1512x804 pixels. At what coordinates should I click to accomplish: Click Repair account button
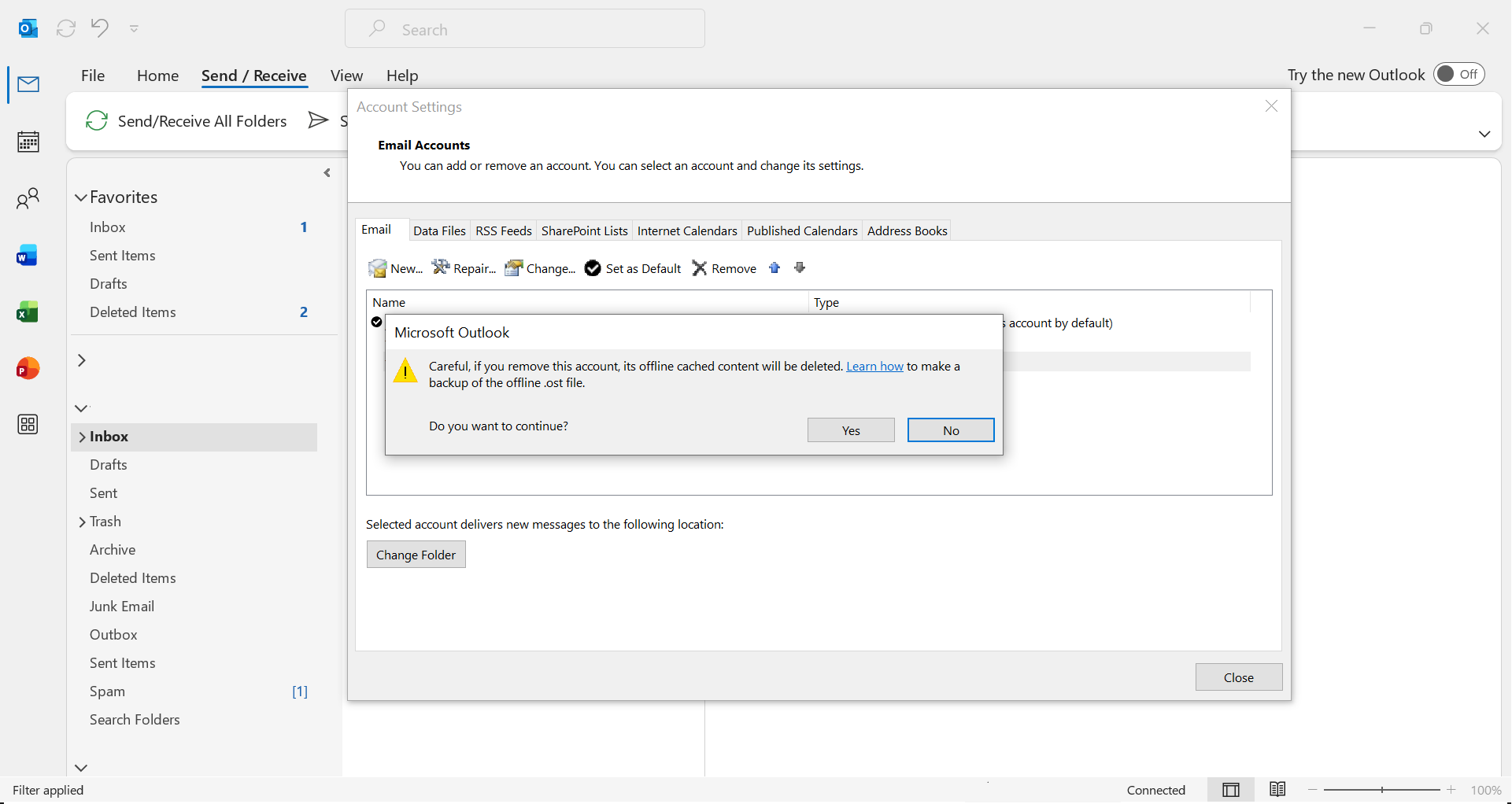coord(464,268)
